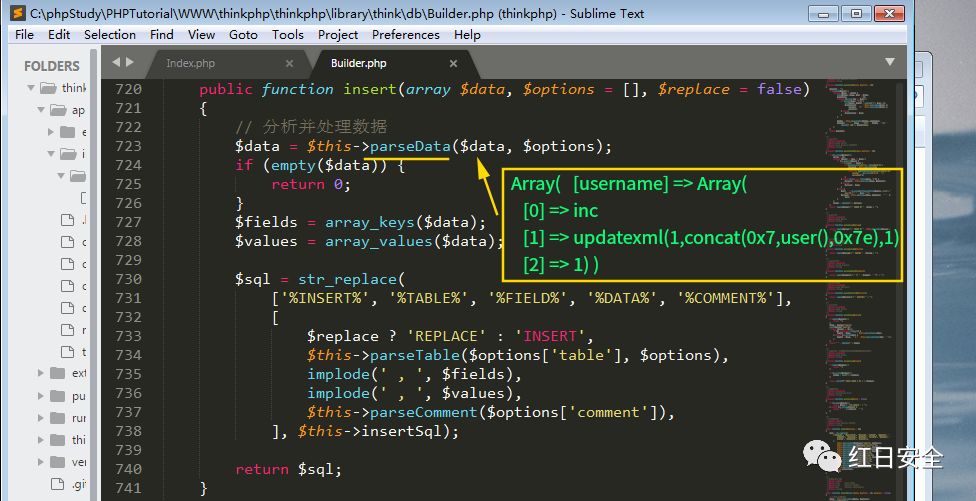
Task: Click 'return 0;' on line 725
Action: [x=311, y=184]
